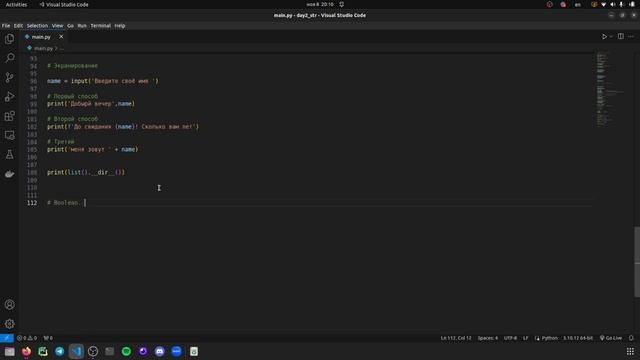Image resolution: width=640 pixels, height=360 pixels.
Task: Open the Extensions view
Action: pos(9,116)
